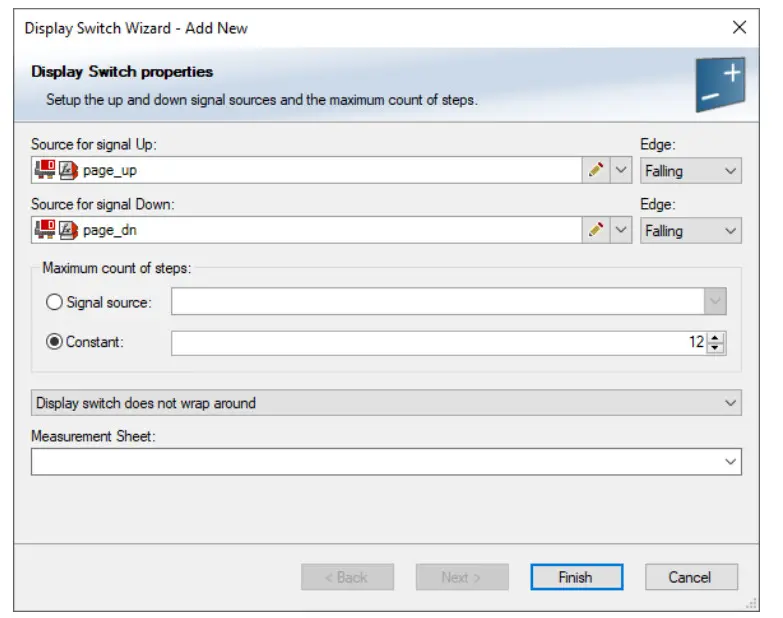Decrease the constant step count with down arrow
This screenshot has width=783, height=618.
pyautogui.click(x=715, y=348)
